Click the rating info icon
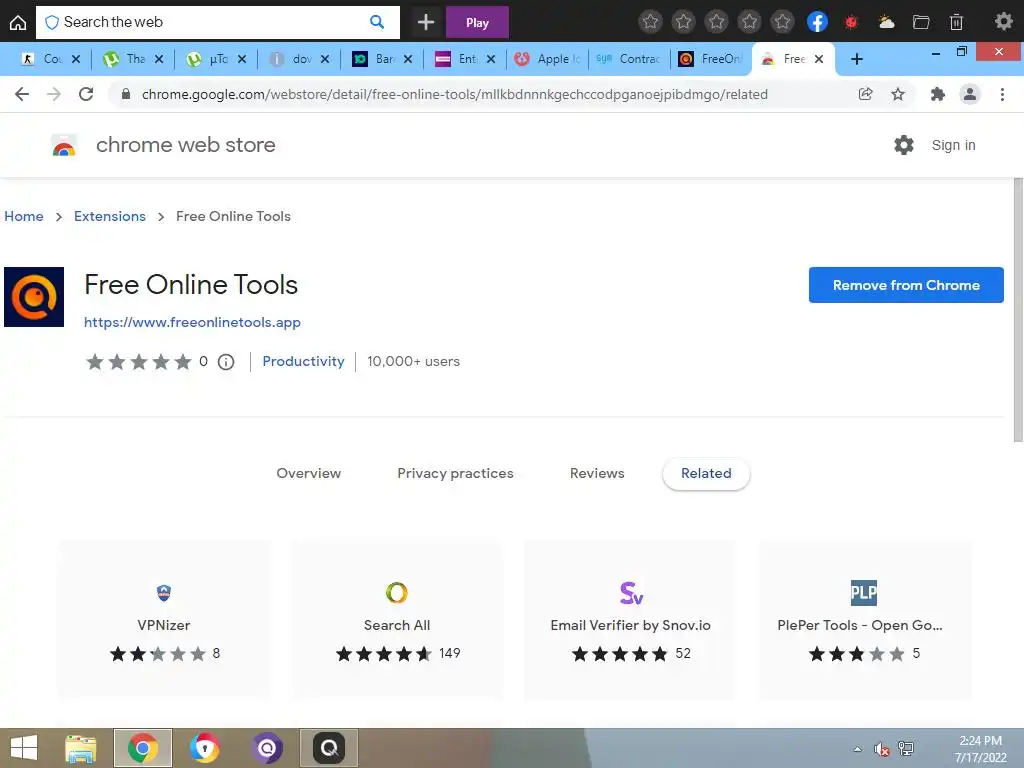The width and height of the screenshot is (1024, 768). tap(226, 362)
